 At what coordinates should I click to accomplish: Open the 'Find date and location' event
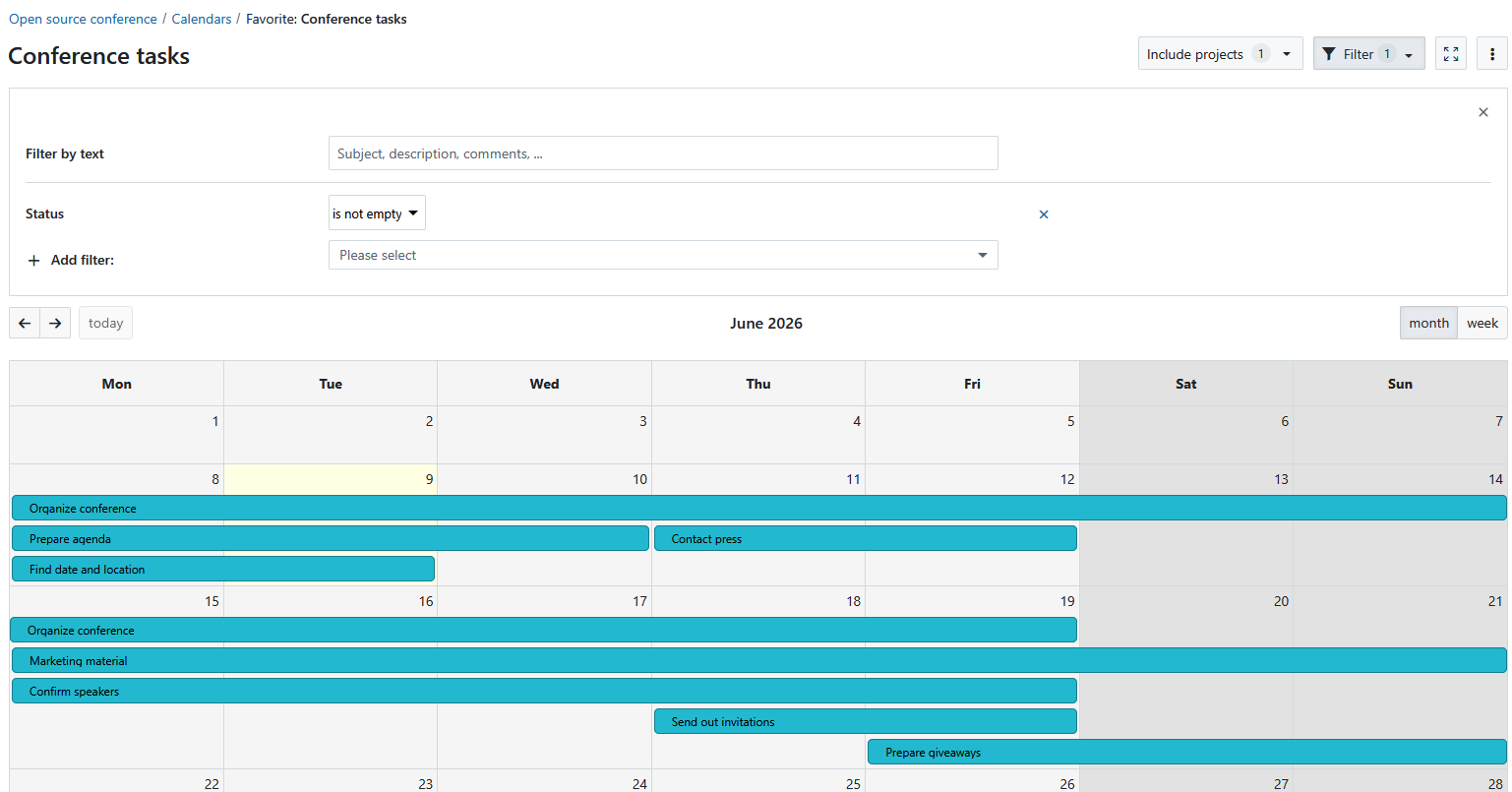223,569
